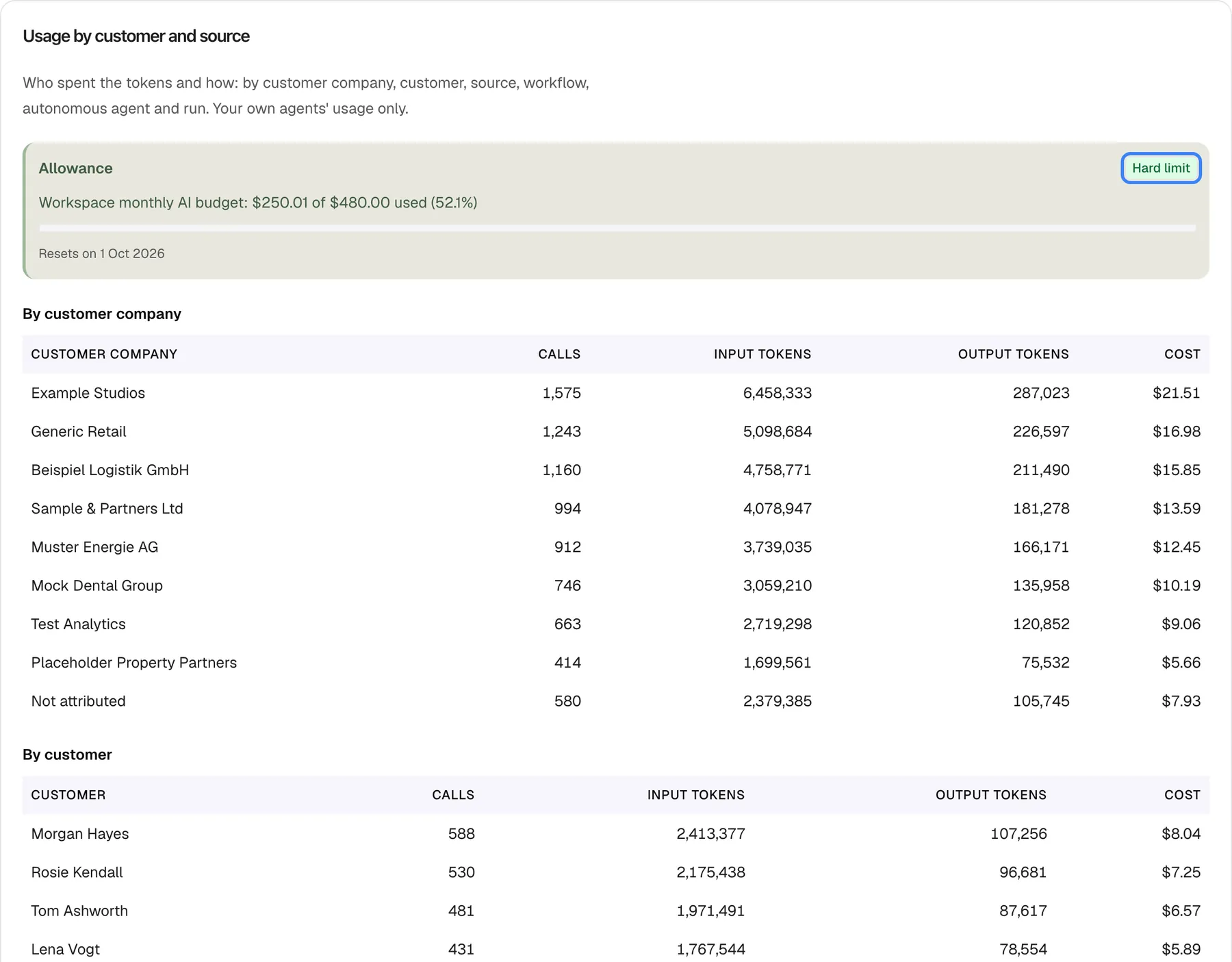
Task: Select the Rosie Kendall customer row
Action: click(x=616, y=872)
